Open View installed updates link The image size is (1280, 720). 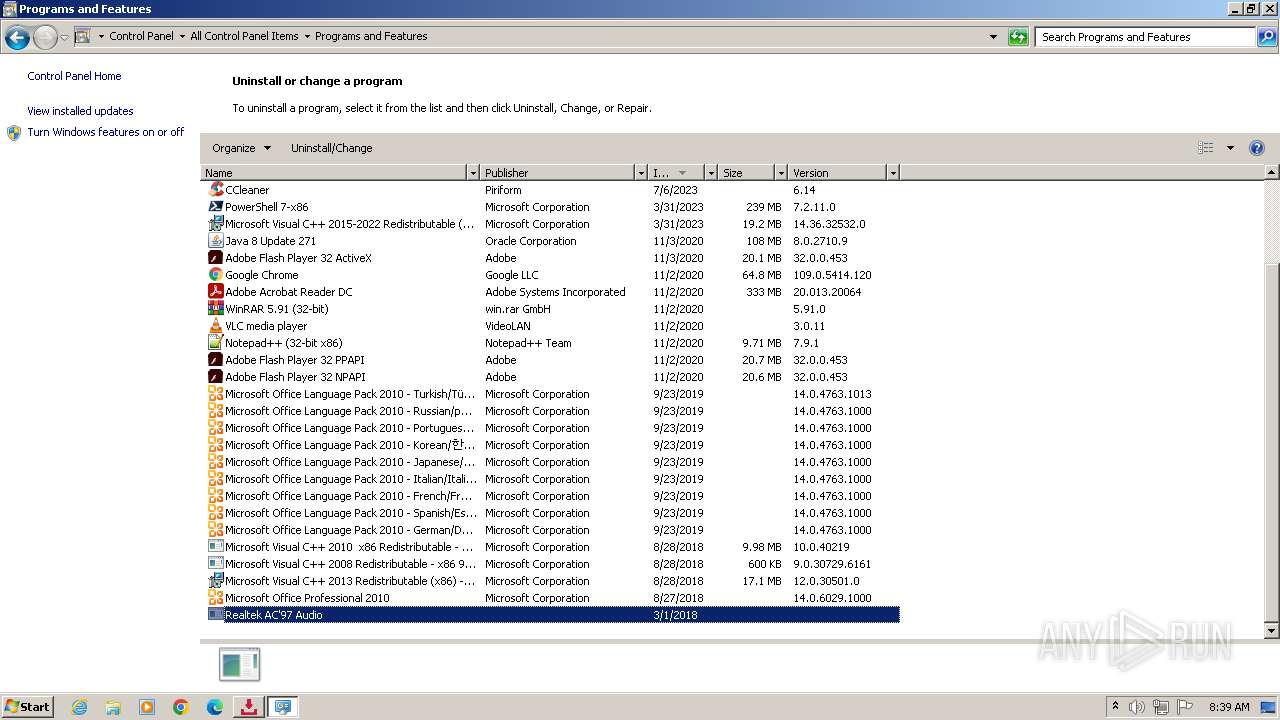click(80, 111)
